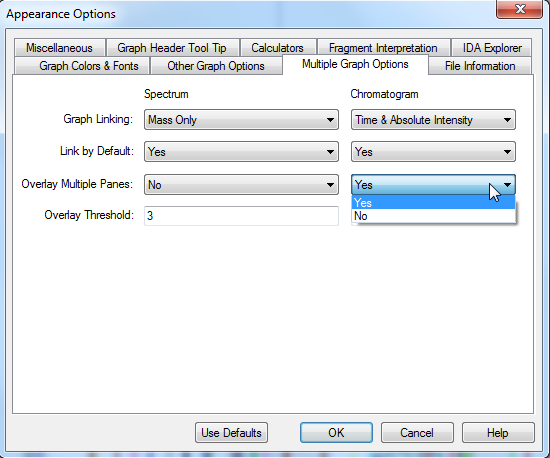Click the Overlay Threshold input field

coord(241,216)
